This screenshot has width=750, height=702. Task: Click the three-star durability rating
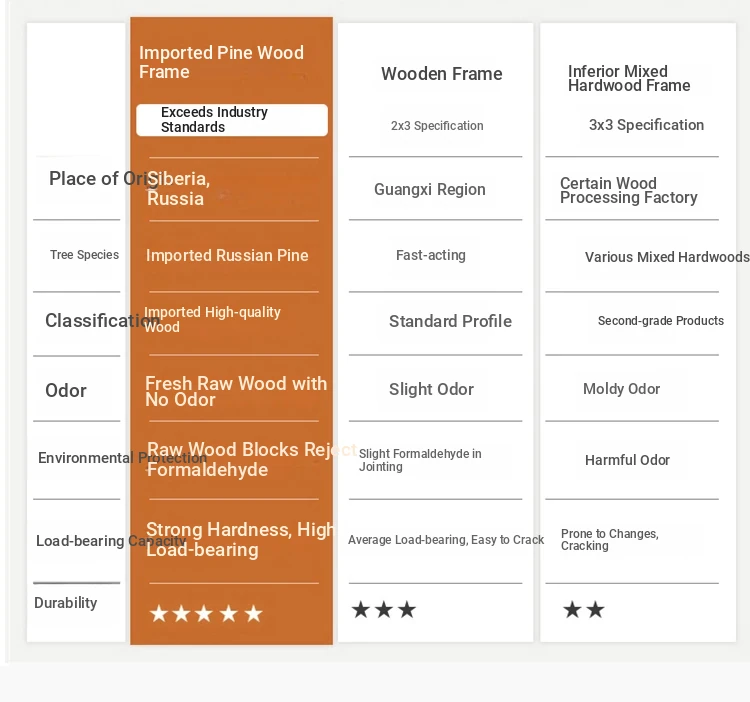click(383, 610)
